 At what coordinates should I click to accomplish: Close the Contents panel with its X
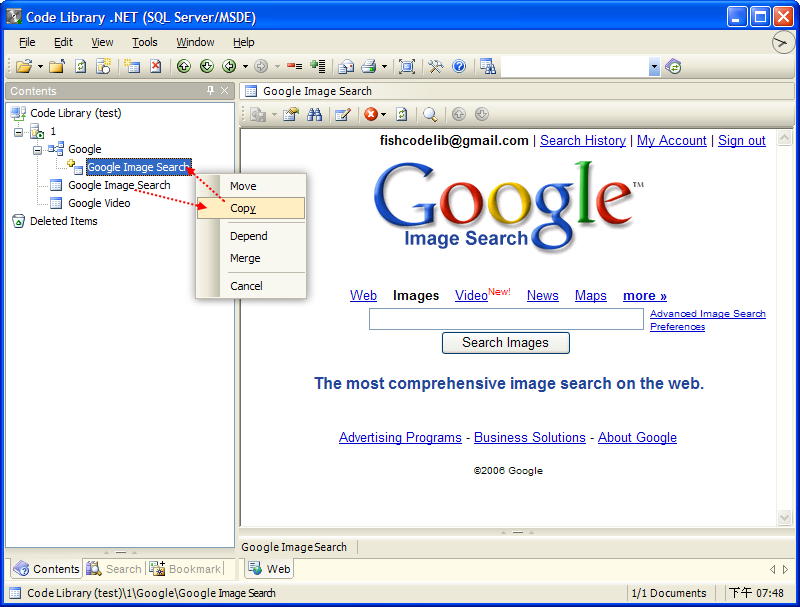coord(224,90)
